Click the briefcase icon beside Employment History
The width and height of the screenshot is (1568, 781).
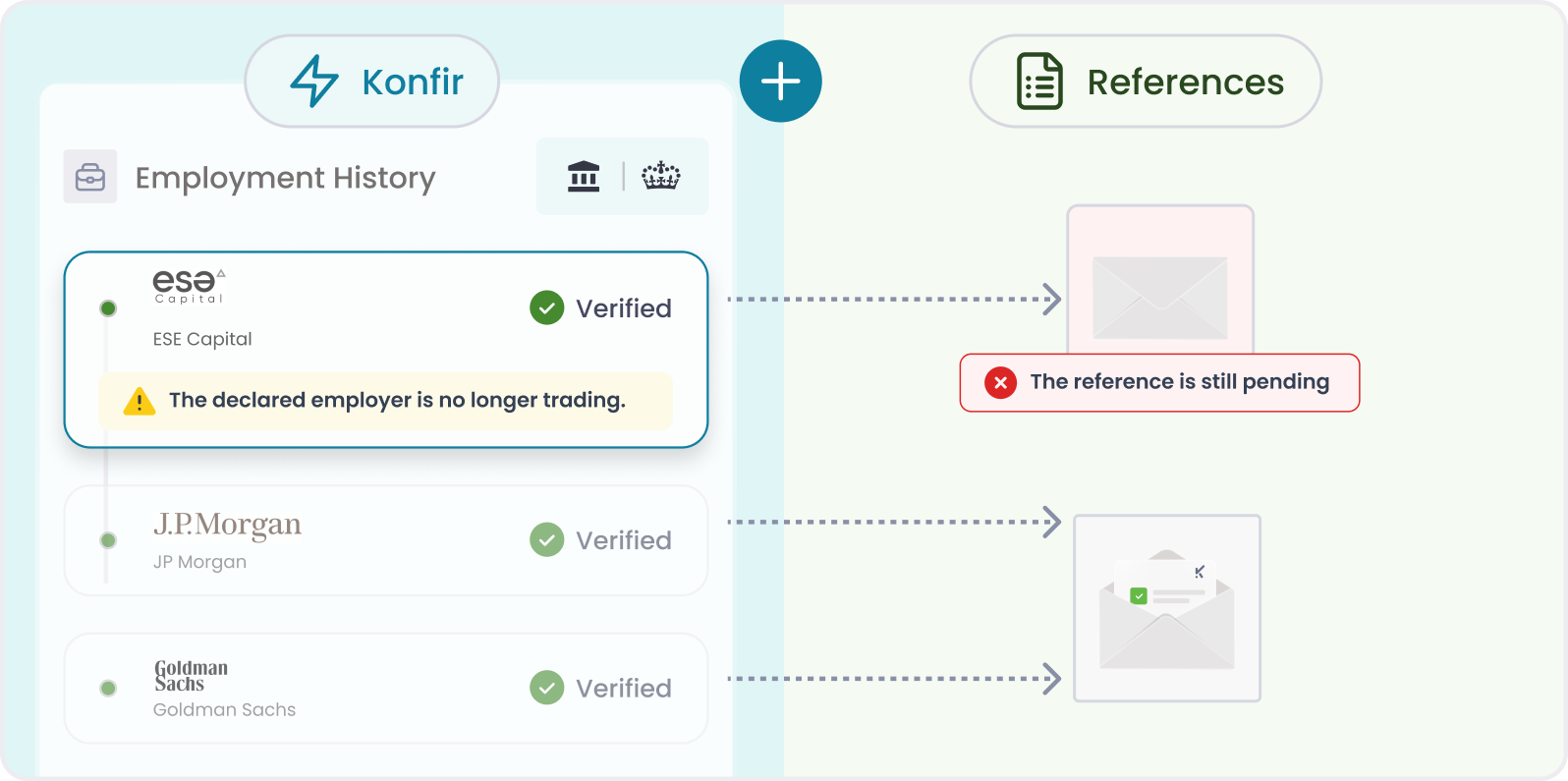pyautogui.click(x=90, y=177)
